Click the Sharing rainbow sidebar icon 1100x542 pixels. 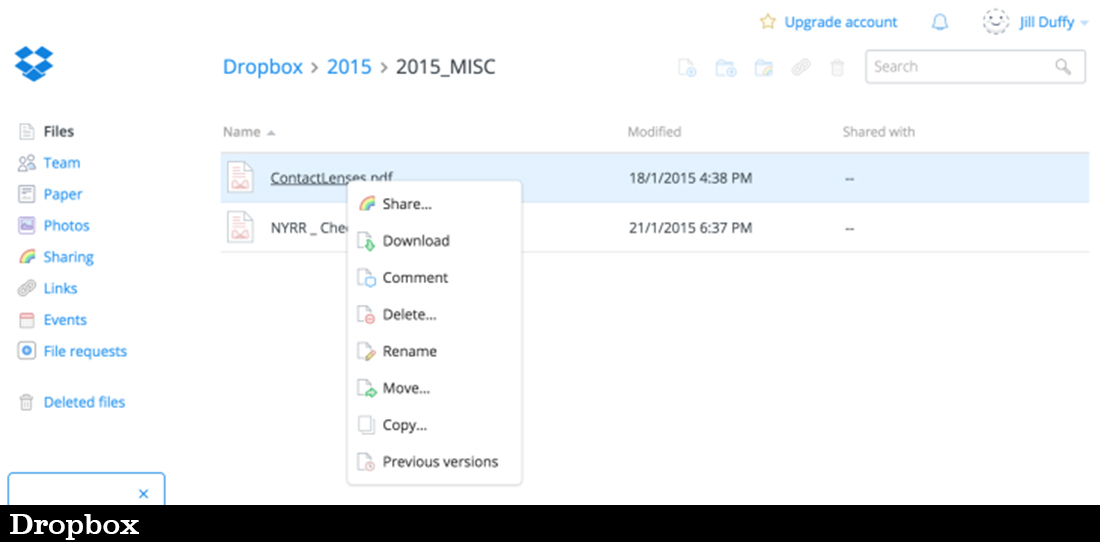coord(27,257)
